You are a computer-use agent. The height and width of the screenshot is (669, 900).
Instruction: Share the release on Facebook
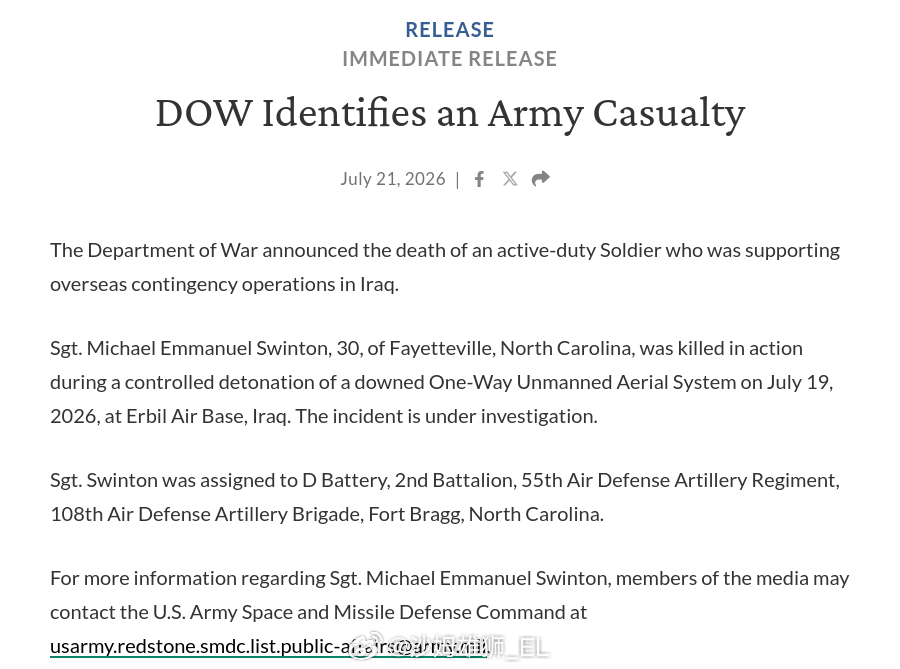[x=479, y=179]
